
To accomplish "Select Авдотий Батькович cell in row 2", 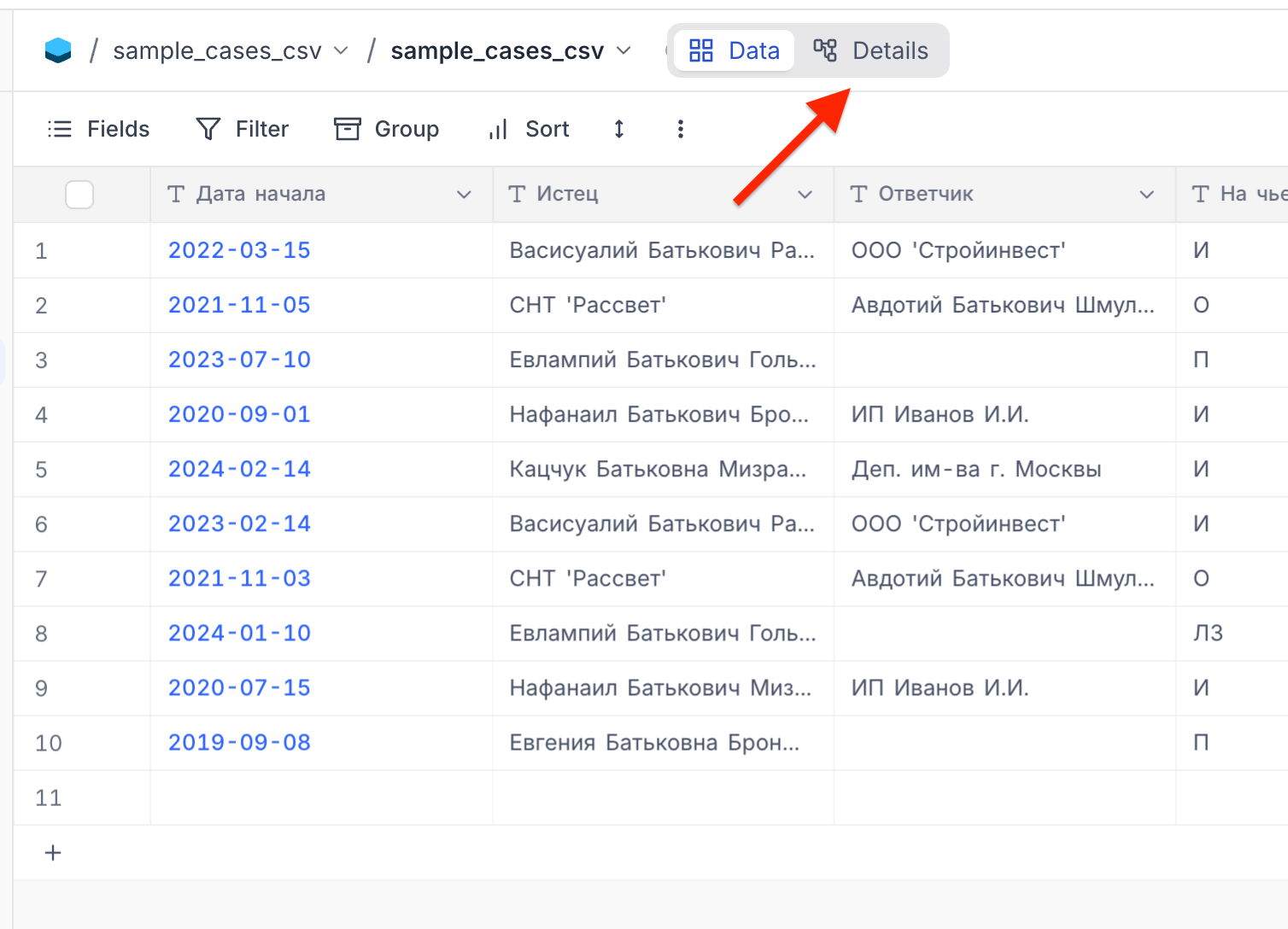I will (x=1005, y=305).
